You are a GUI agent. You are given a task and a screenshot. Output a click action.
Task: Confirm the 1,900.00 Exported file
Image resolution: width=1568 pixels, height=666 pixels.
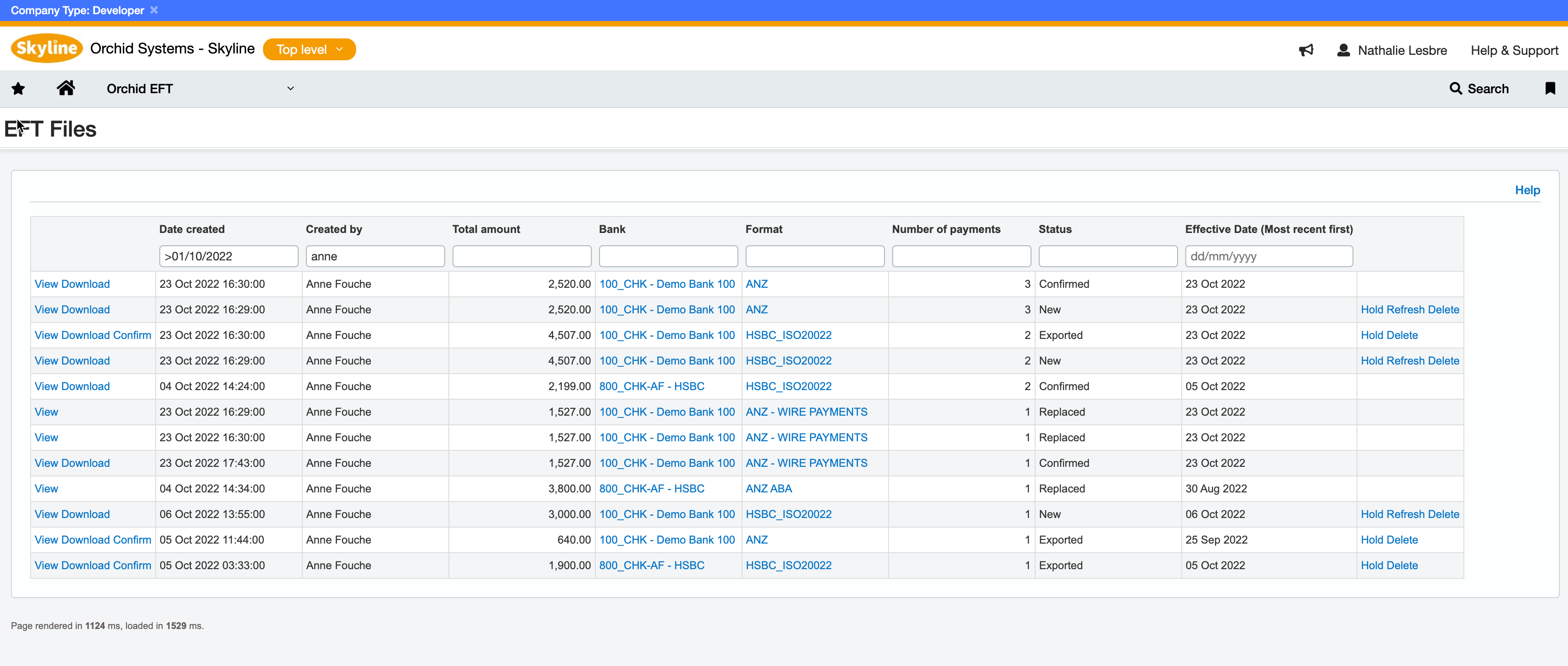point(132,566)
